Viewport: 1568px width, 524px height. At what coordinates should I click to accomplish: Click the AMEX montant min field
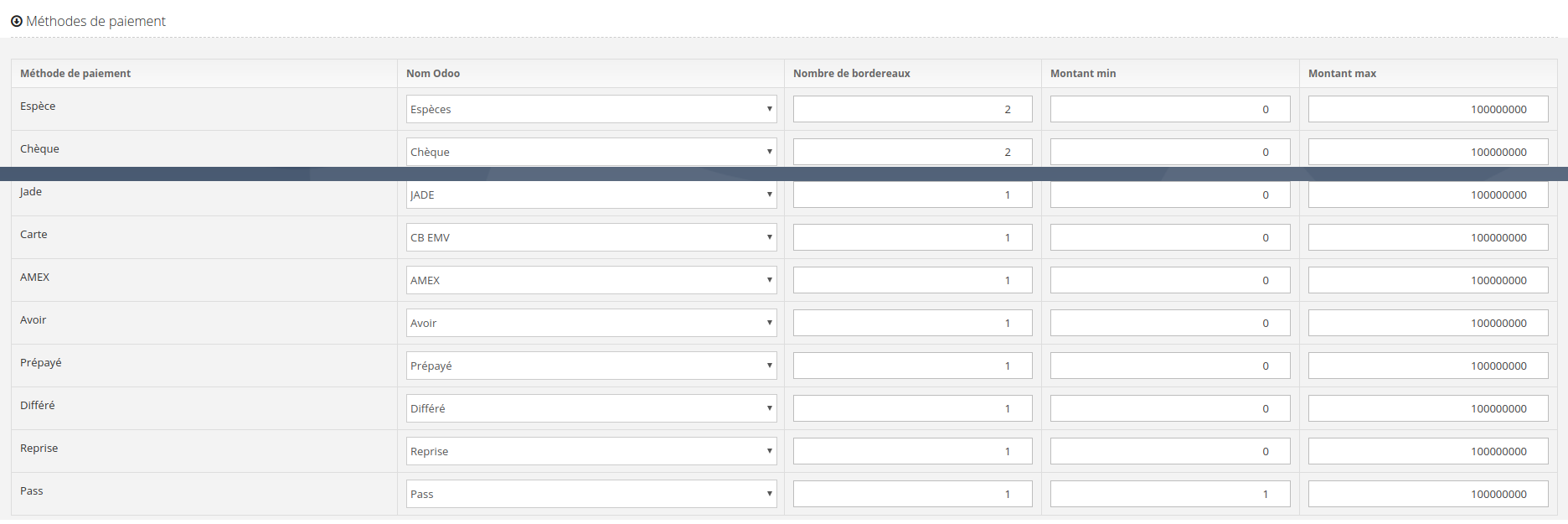pos(1169,280)
